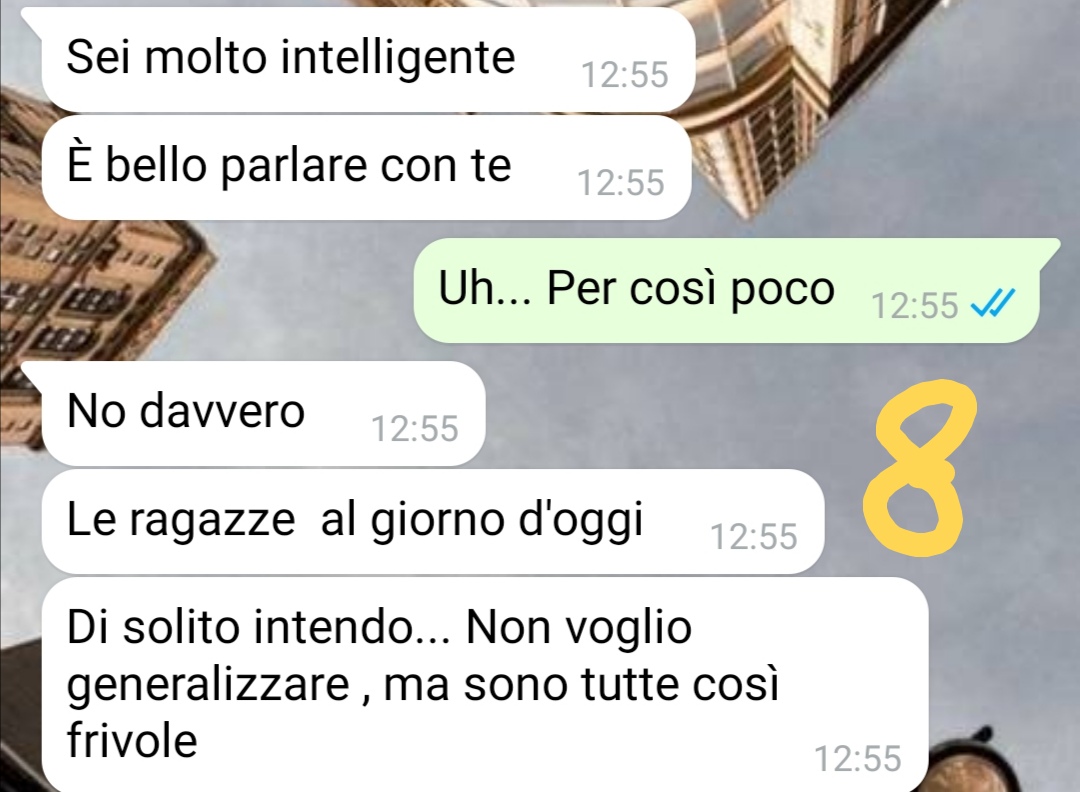Click the timestamp beside "No davvero"
Screen dimensions: 1080x792
415,428
